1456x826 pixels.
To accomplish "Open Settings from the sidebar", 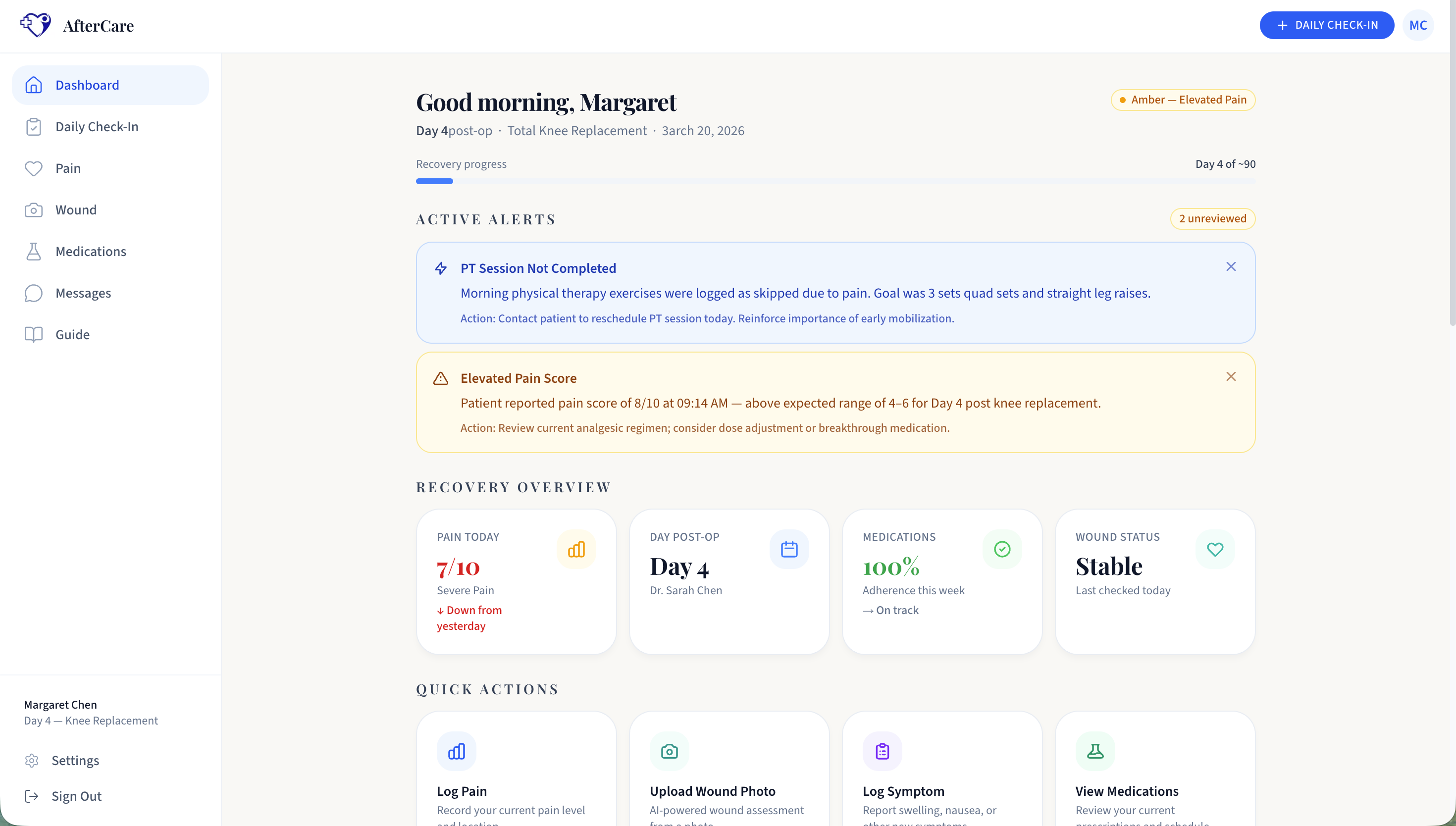I will 75,760.
